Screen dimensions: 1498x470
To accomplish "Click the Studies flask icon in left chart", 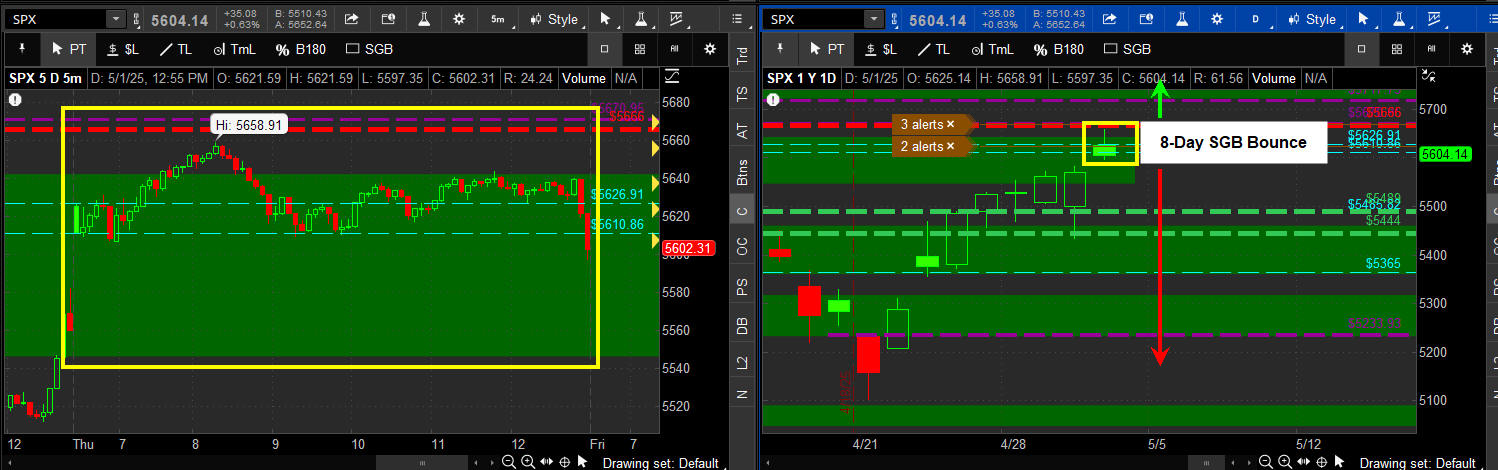I will tap(423, 19).
